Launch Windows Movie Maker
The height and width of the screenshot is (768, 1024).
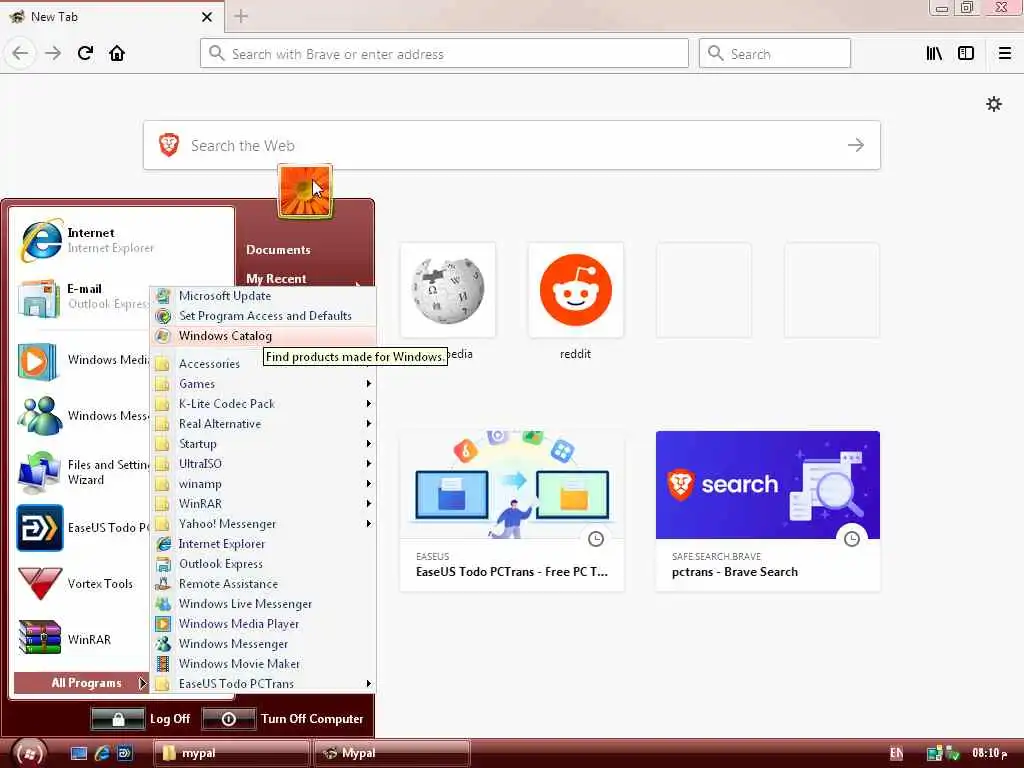coord(264,664)
